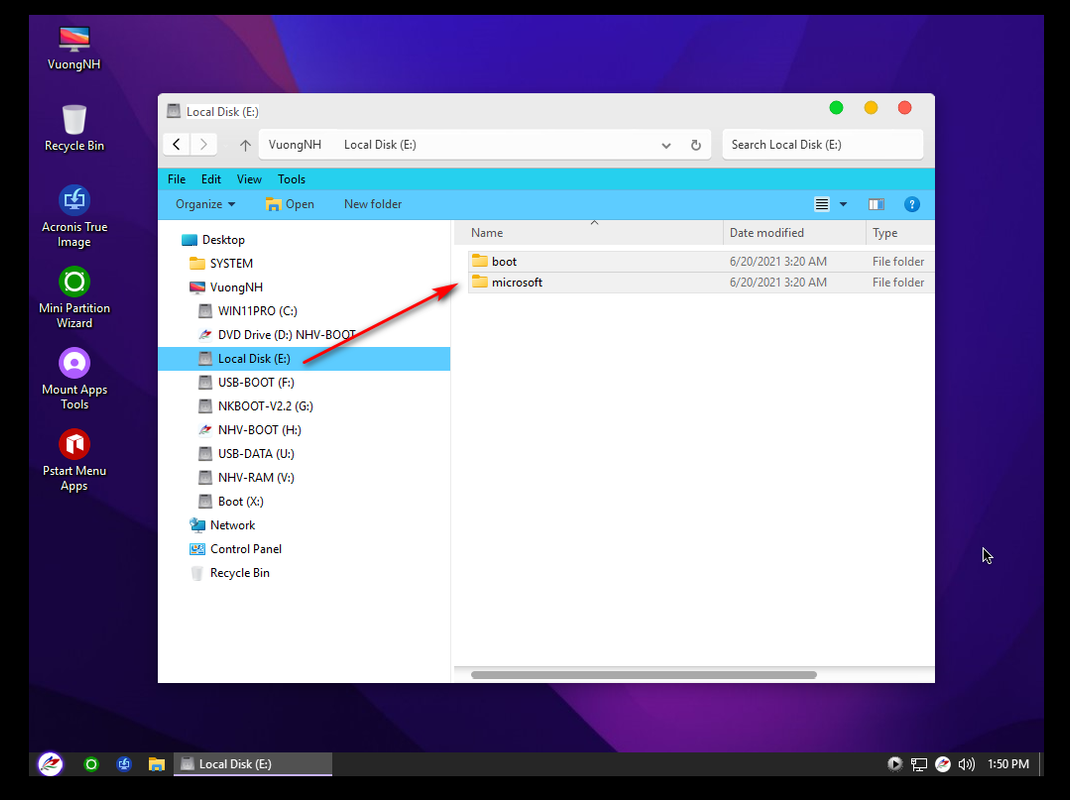The height and width of the screenshot is (800, 1070).
Task: Sort by the Type column header
Action: pyautogui.click(x=899, y=233)
